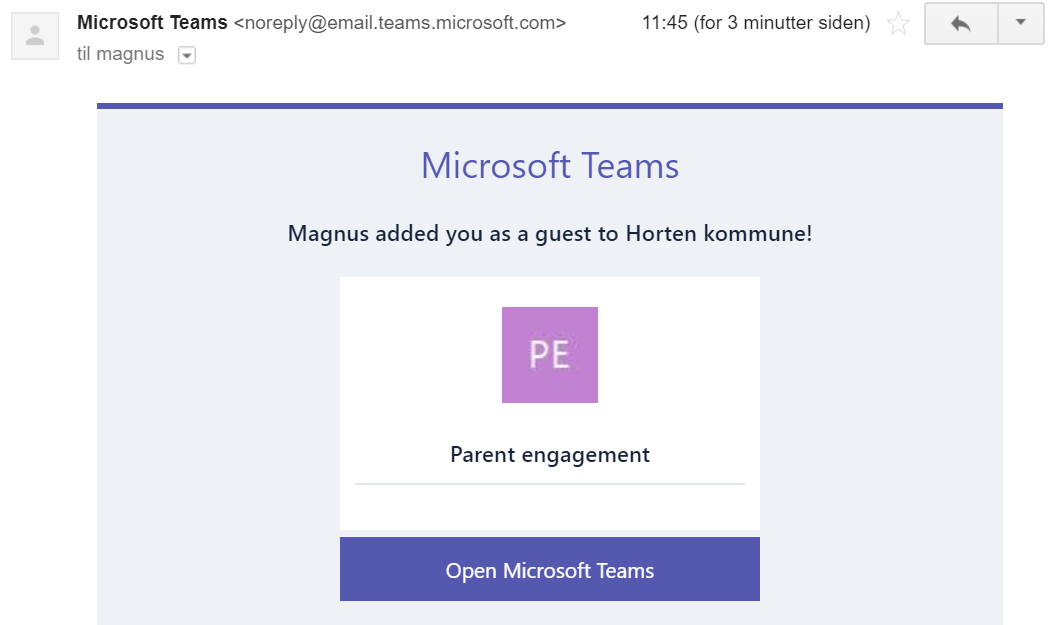Click the large Microsoft Teams heading
This screenshot has width=1052, height=625.
pyautogui.click(x=550, y=166)
